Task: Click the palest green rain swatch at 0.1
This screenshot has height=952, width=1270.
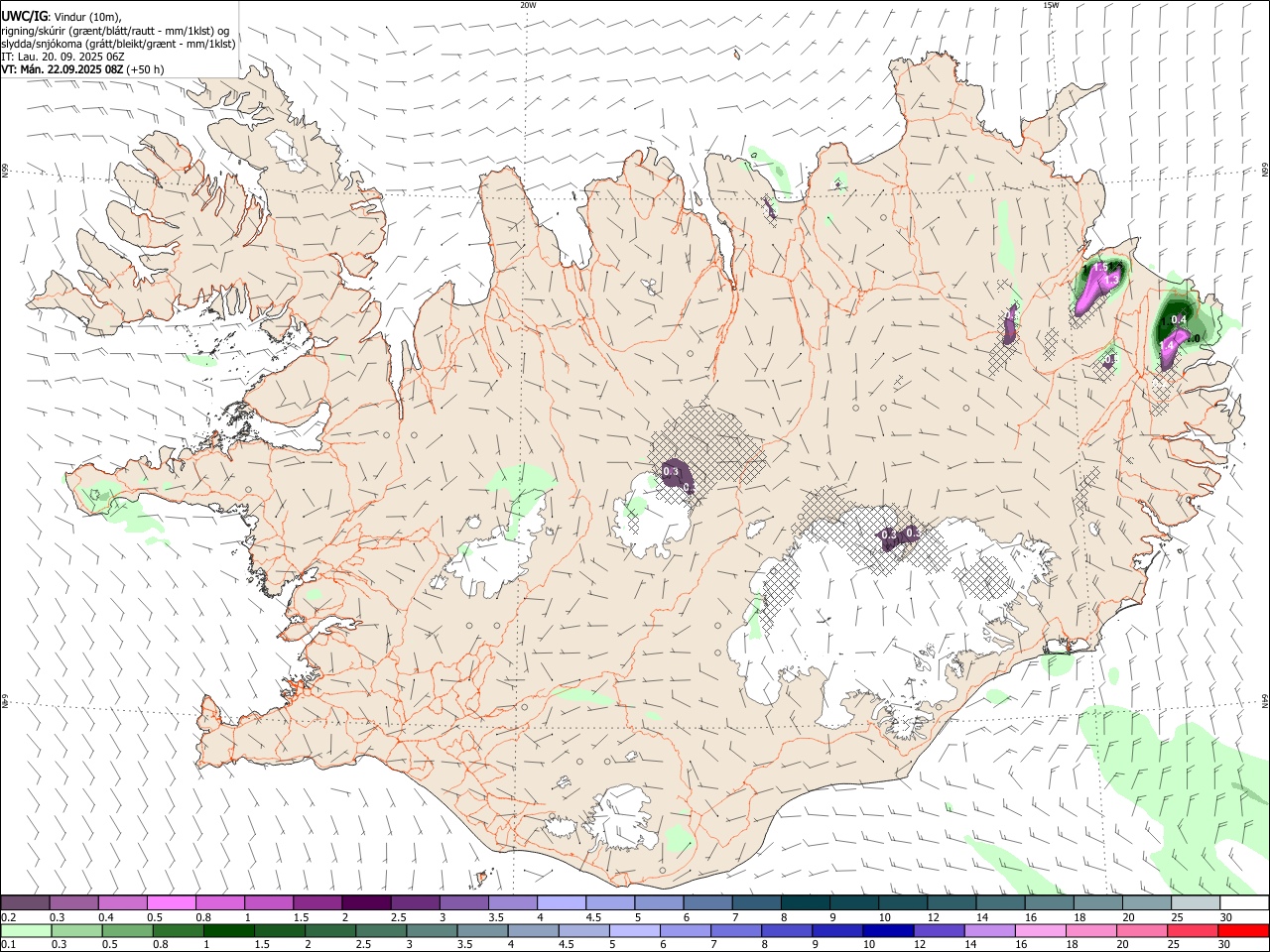Action: (x=26, y=930)
